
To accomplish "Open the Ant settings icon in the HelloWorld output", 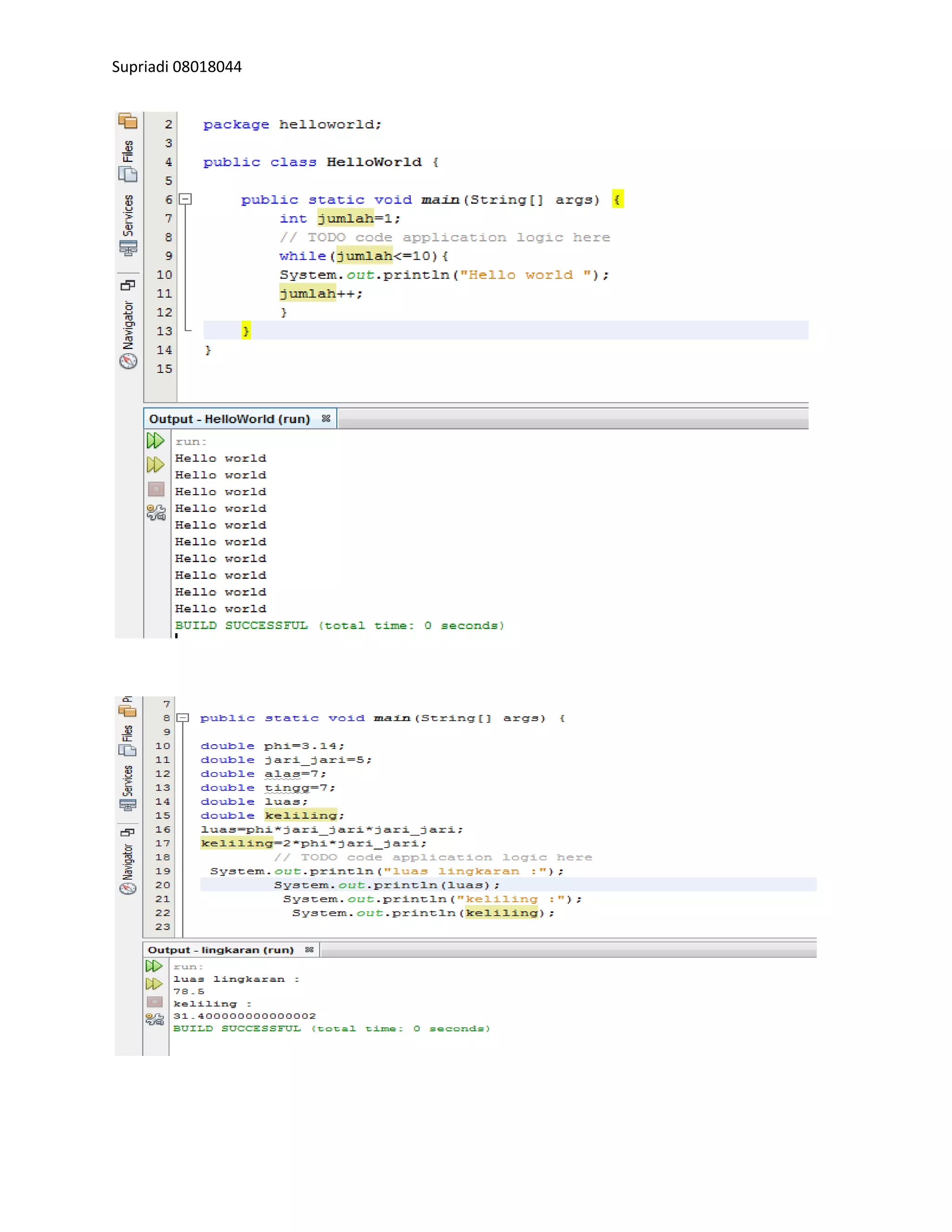I will click(x=156, y=513).
